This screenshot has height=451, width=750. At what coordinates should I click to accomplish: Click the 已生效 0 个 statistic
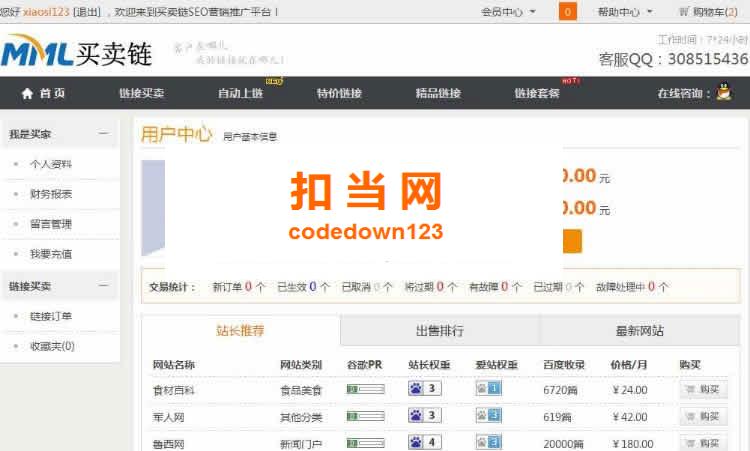304,286
